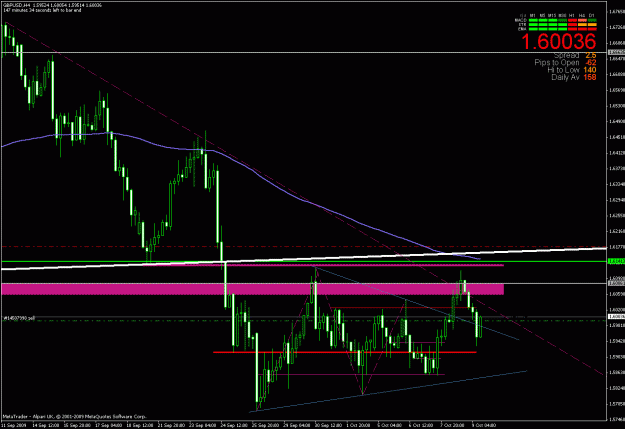Image resolution: width=625 pixels, height=429 pixels.
Task: Select the thick red horizontal support line
Action: [x=345, y=352]
